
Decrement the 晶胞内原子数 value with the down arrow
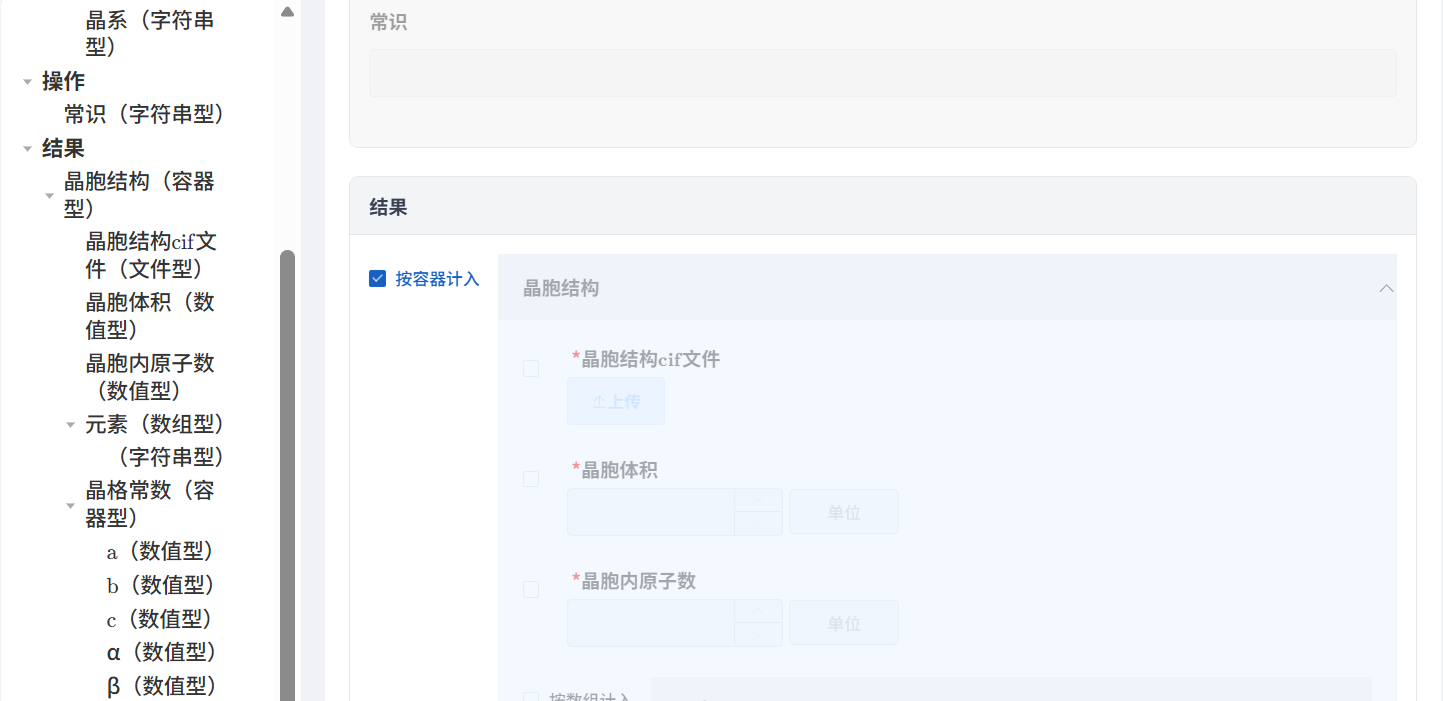click(757, 633)
